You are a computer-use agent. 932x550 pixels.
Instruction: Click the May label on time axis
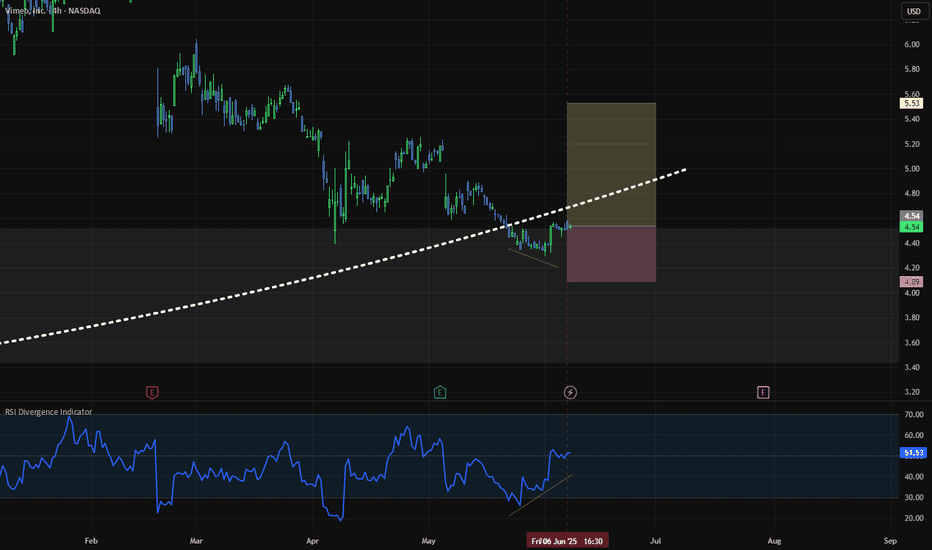coord(429,541)
